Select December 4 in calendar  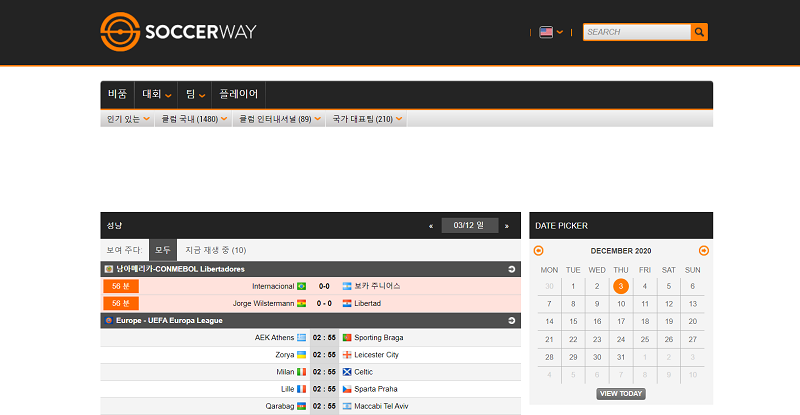[645, 286]
